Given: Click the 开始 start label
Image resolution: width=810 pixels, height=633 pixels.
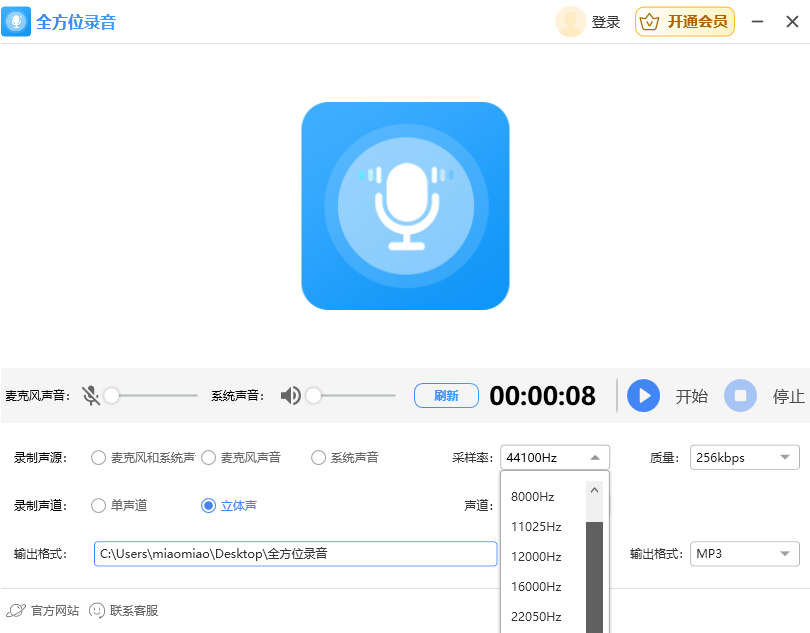Looking at the screenshot, I should point(692,396).
